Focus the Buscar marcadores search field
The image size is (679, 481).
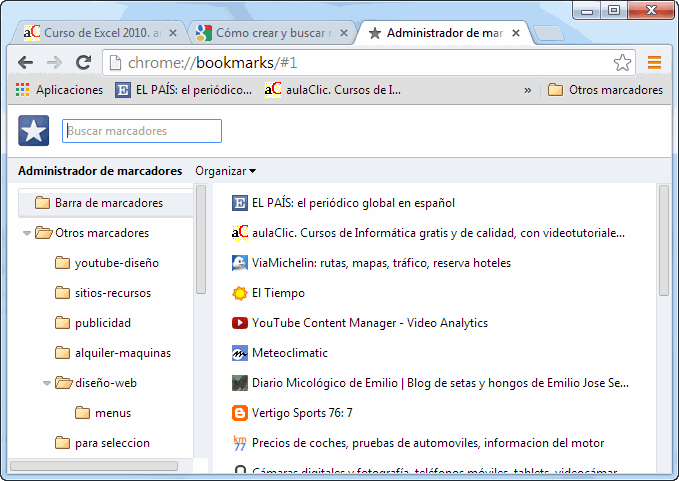pyautogui.click(x=142, y=131)
